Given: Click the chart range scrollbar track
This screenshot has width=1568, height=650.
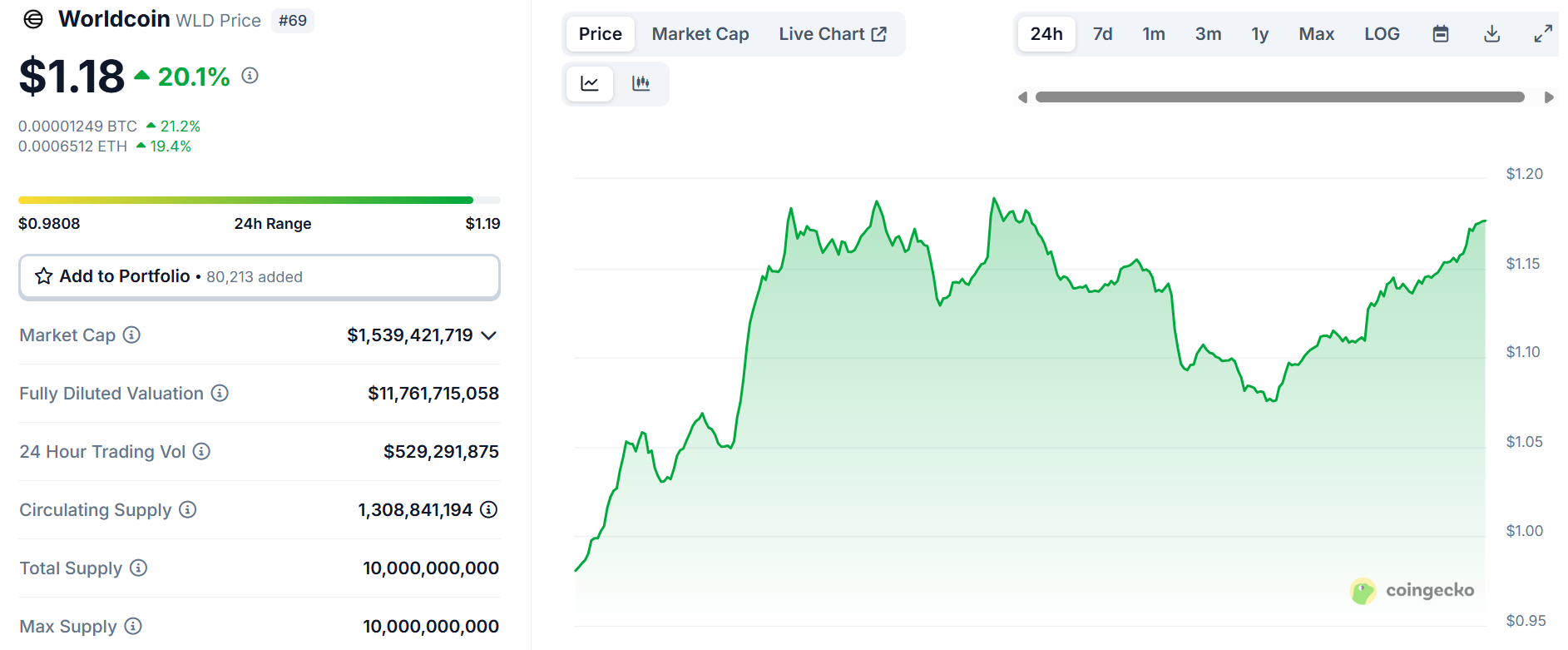Looking at the screenshot, I should coord(1279,97).
